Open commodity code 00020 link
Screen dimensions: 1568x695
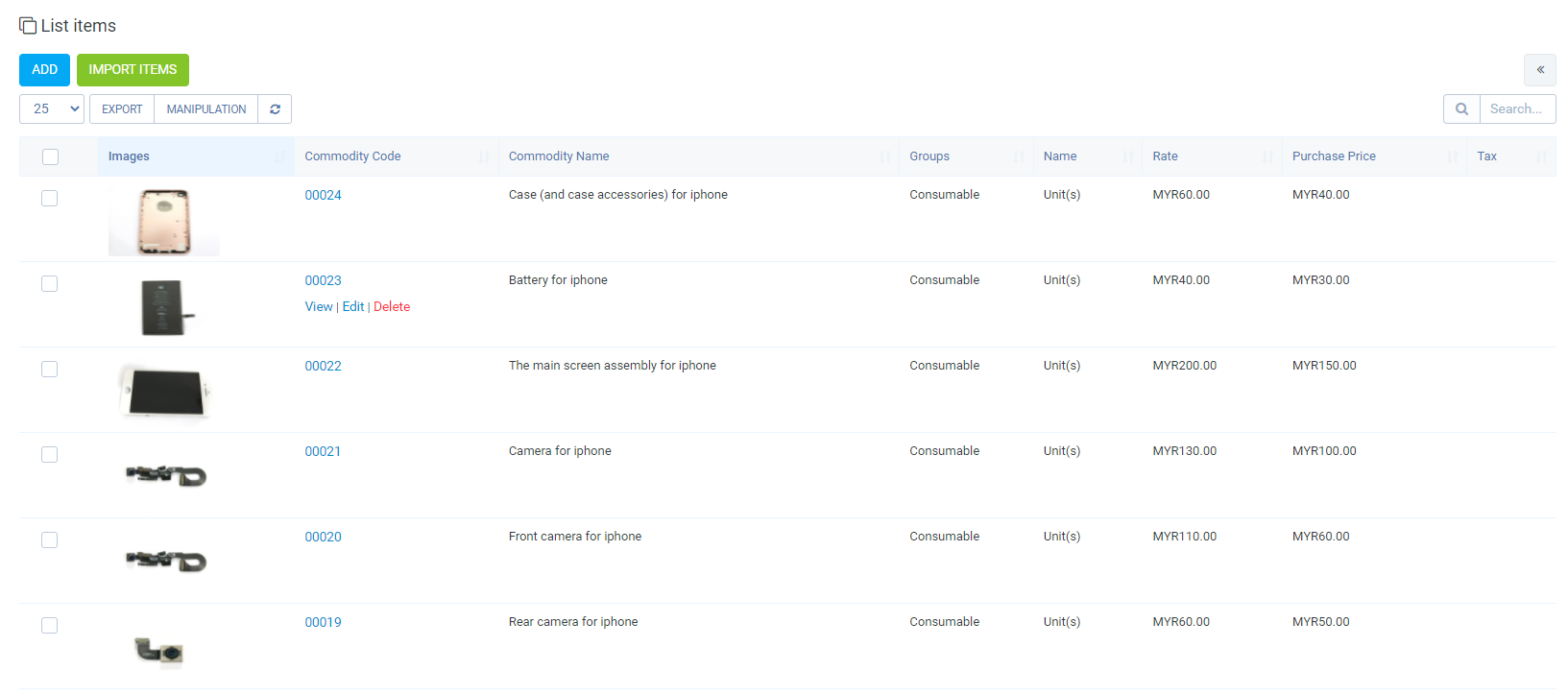pos(323,537)
